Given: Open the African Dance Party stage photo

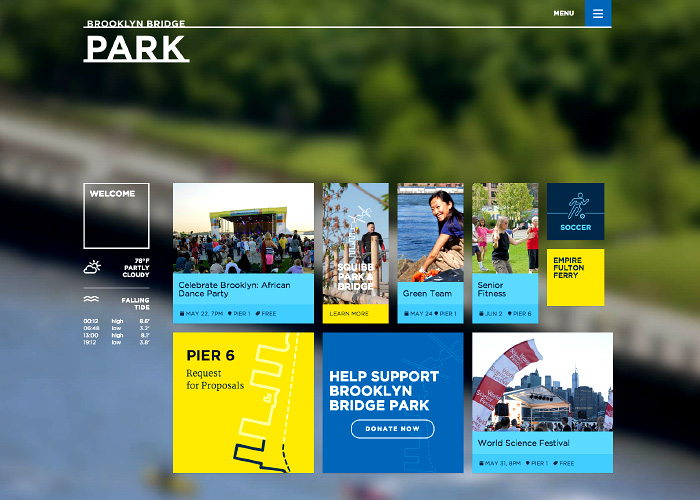Looking at the screenshot, I should (x=243, y=228).
